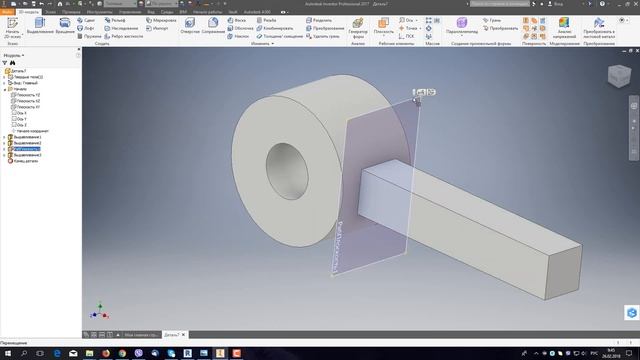Expand the Выдавливание2 feature node
The image size is (640, 360).
click(4, 143)
